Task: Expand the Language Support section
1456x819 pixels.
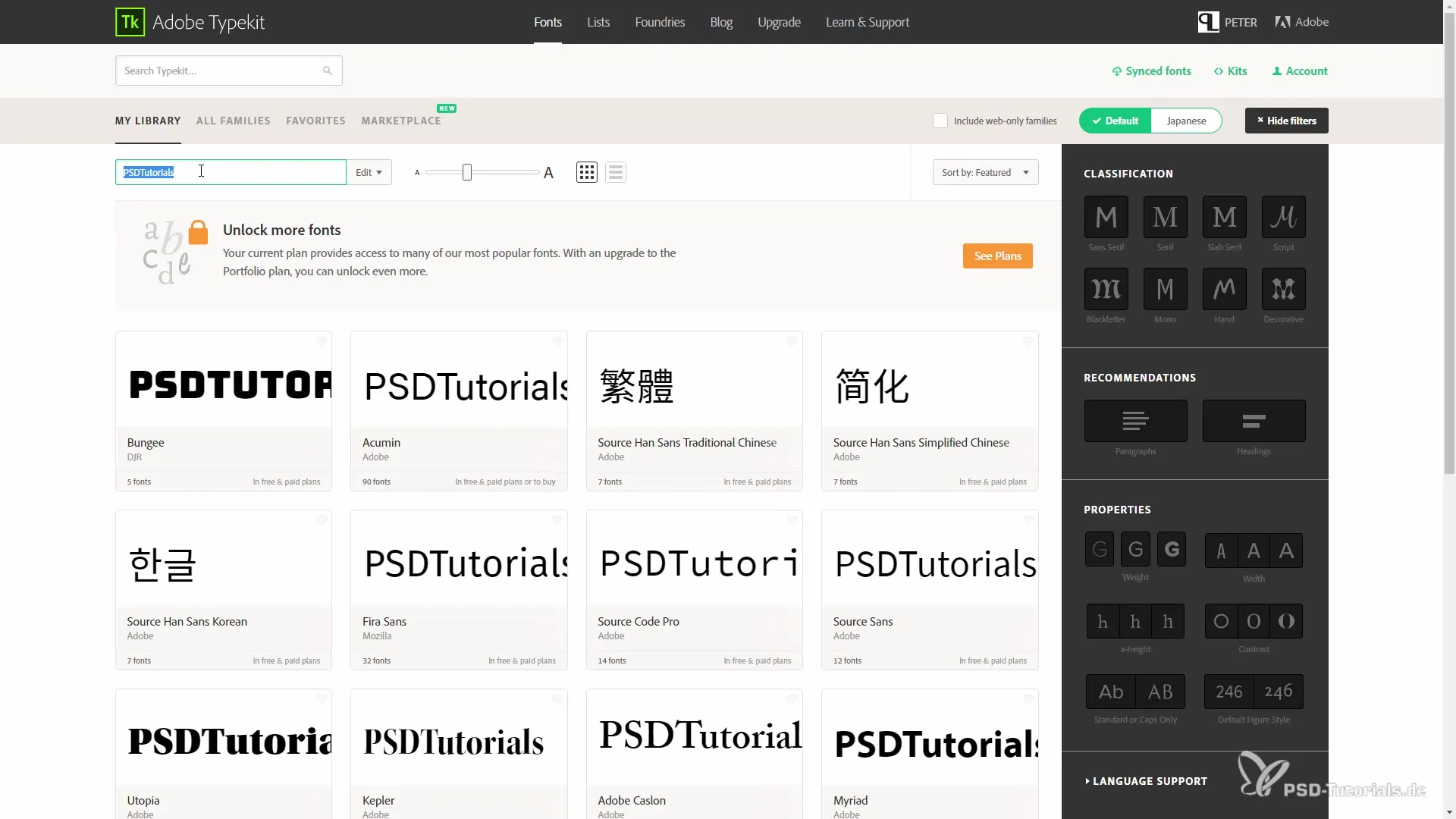Action: 1146,781
